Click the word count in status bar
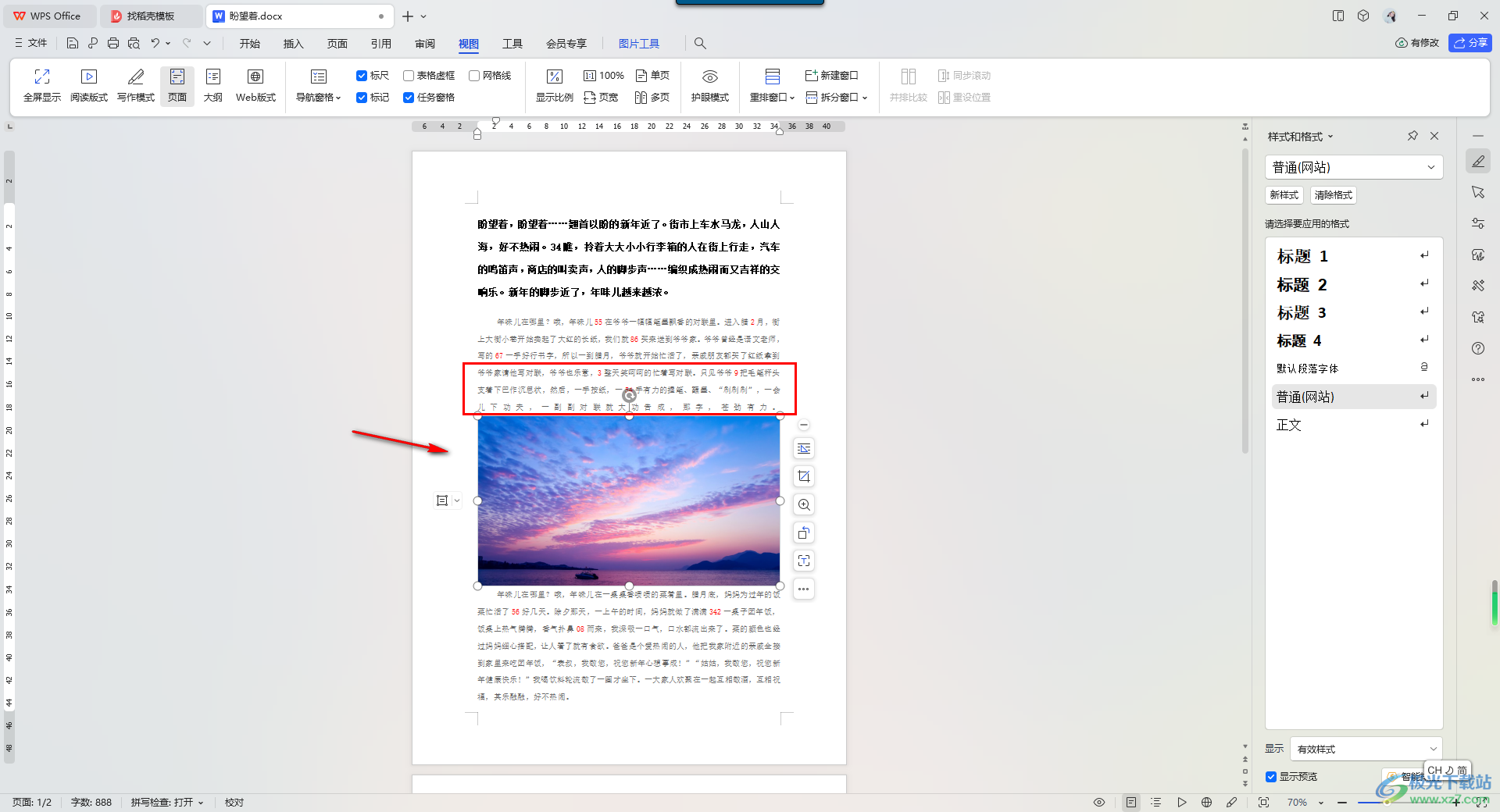Viewport: 1500px width, 812px height. click(x=91, y=803)
